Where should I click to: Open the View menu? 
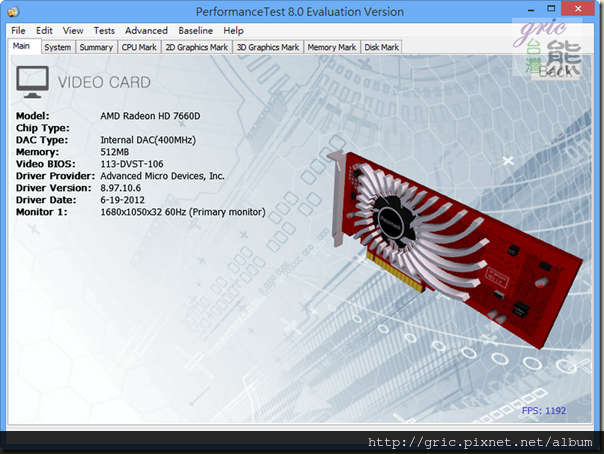pyautogui.click(x=73, y=30)
